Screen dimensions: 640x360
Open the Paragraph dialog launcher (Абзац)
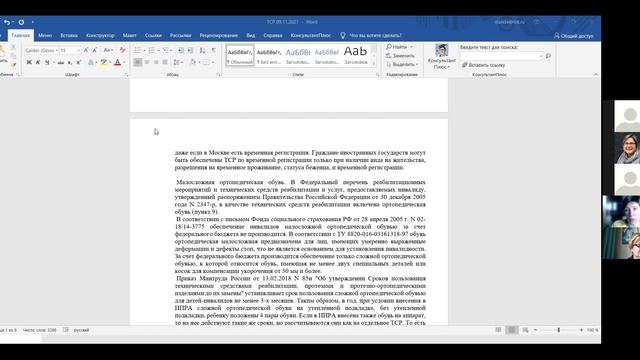pos(218,75)
